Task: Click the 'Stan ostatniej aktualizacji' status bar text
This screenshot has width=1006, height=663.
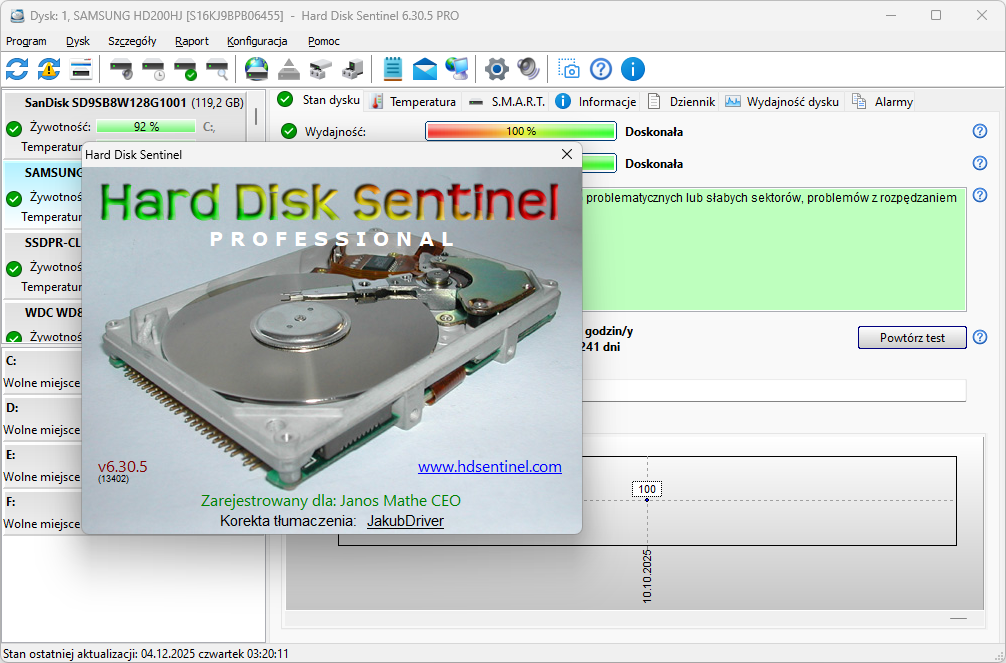Action: [x=146, y=654]
